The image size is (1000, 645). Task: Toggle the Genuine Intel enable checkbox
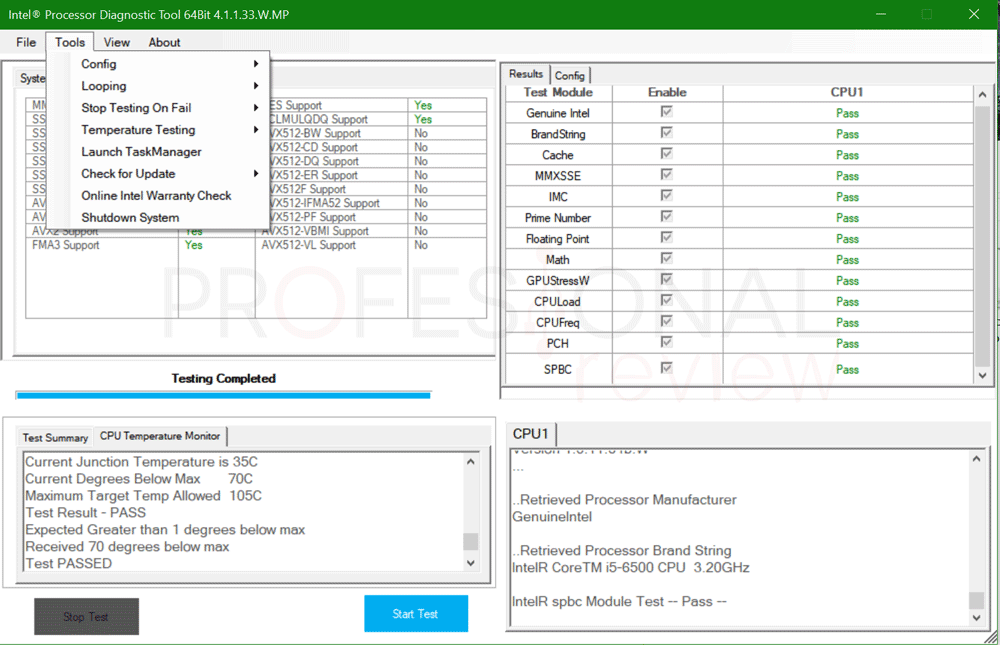(x=666, y=113)
